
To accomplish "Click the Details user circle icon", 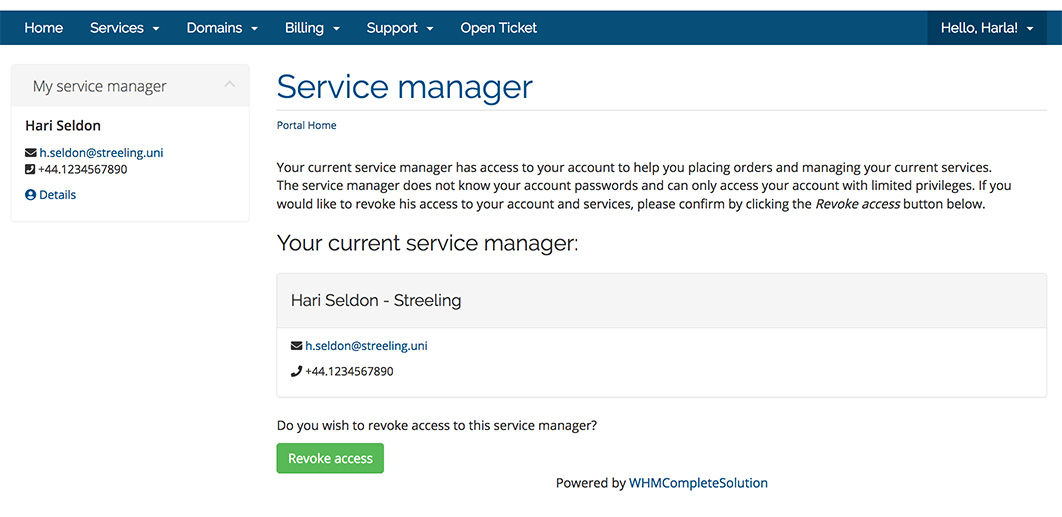I will tap(30, 195).
